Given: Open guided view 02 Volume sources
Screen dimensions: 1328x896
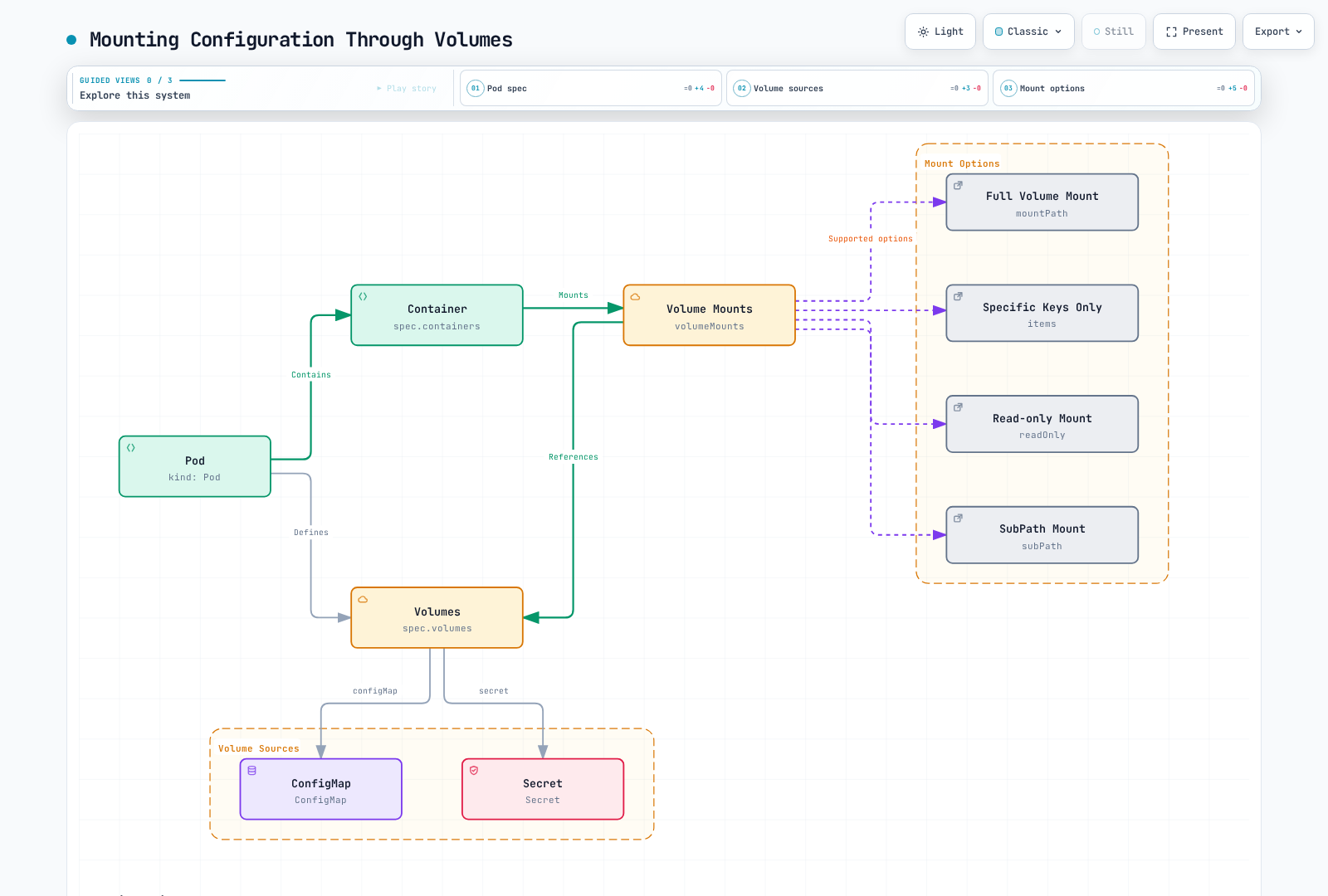Looking at the screenshot, I should (x=857, y=88).
